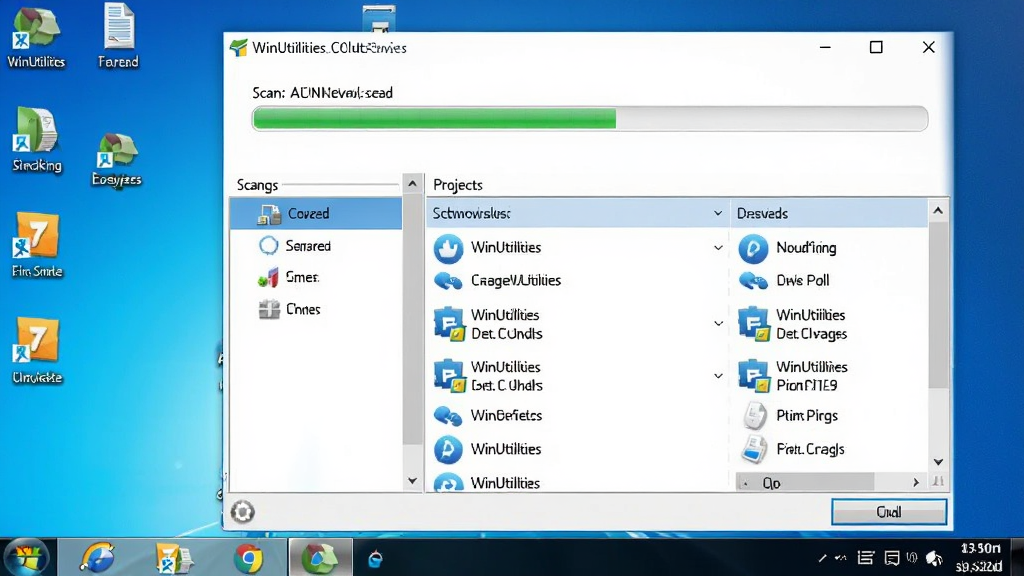Image resolution: width=1024 pixels, height=576 pixels.
Task: Click the circular icon beside Serared
Action: (268, 246)
